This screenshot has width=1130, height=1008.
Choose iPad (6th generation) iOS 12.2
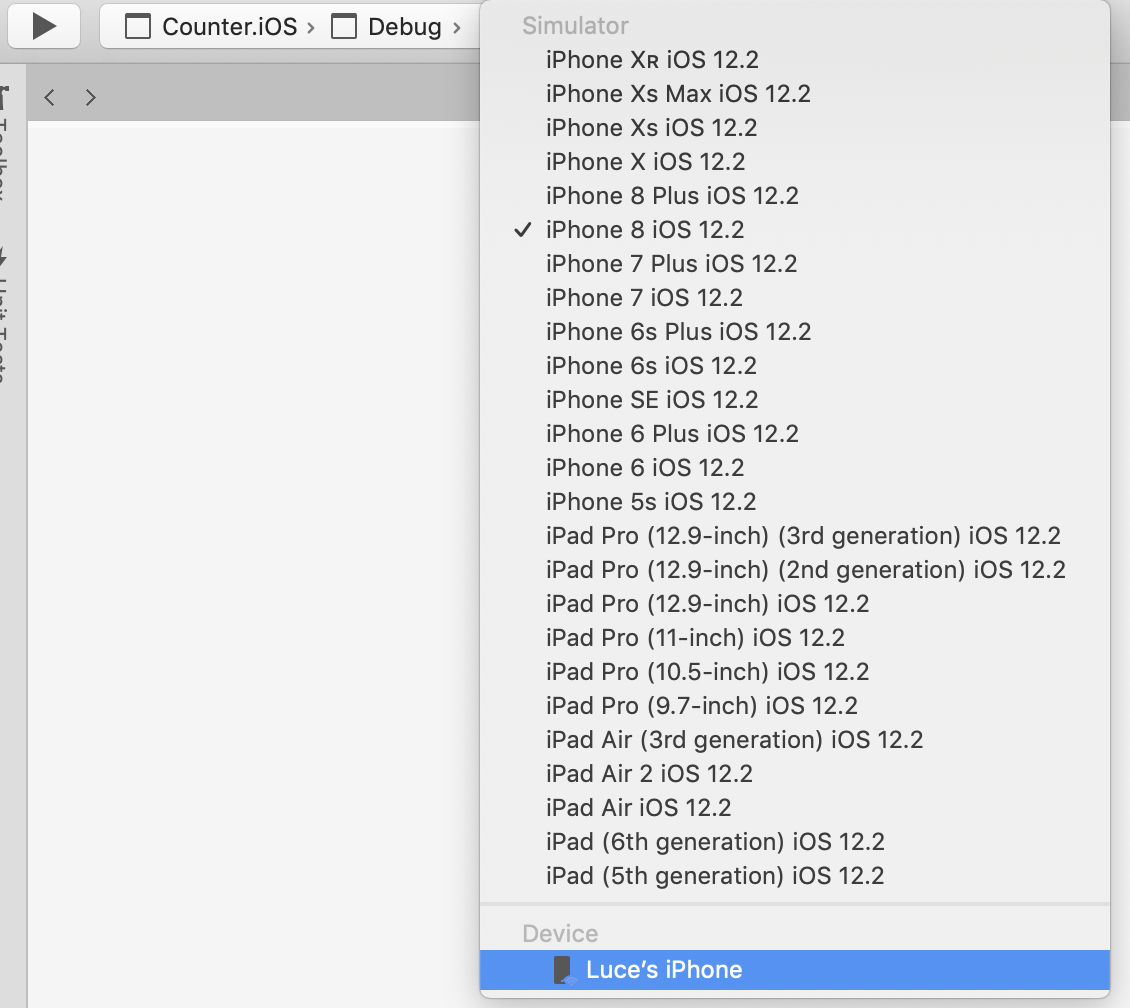pos(795,842)
